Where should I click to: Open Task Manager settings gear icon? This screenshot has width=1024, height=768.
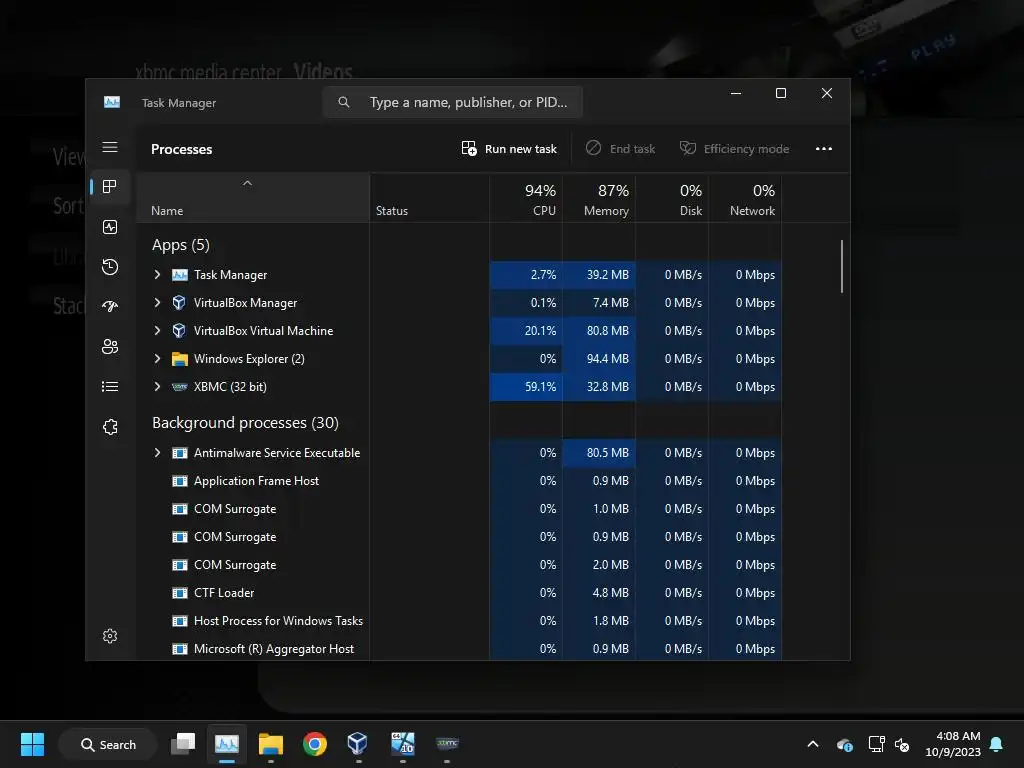tap(110, 635)
